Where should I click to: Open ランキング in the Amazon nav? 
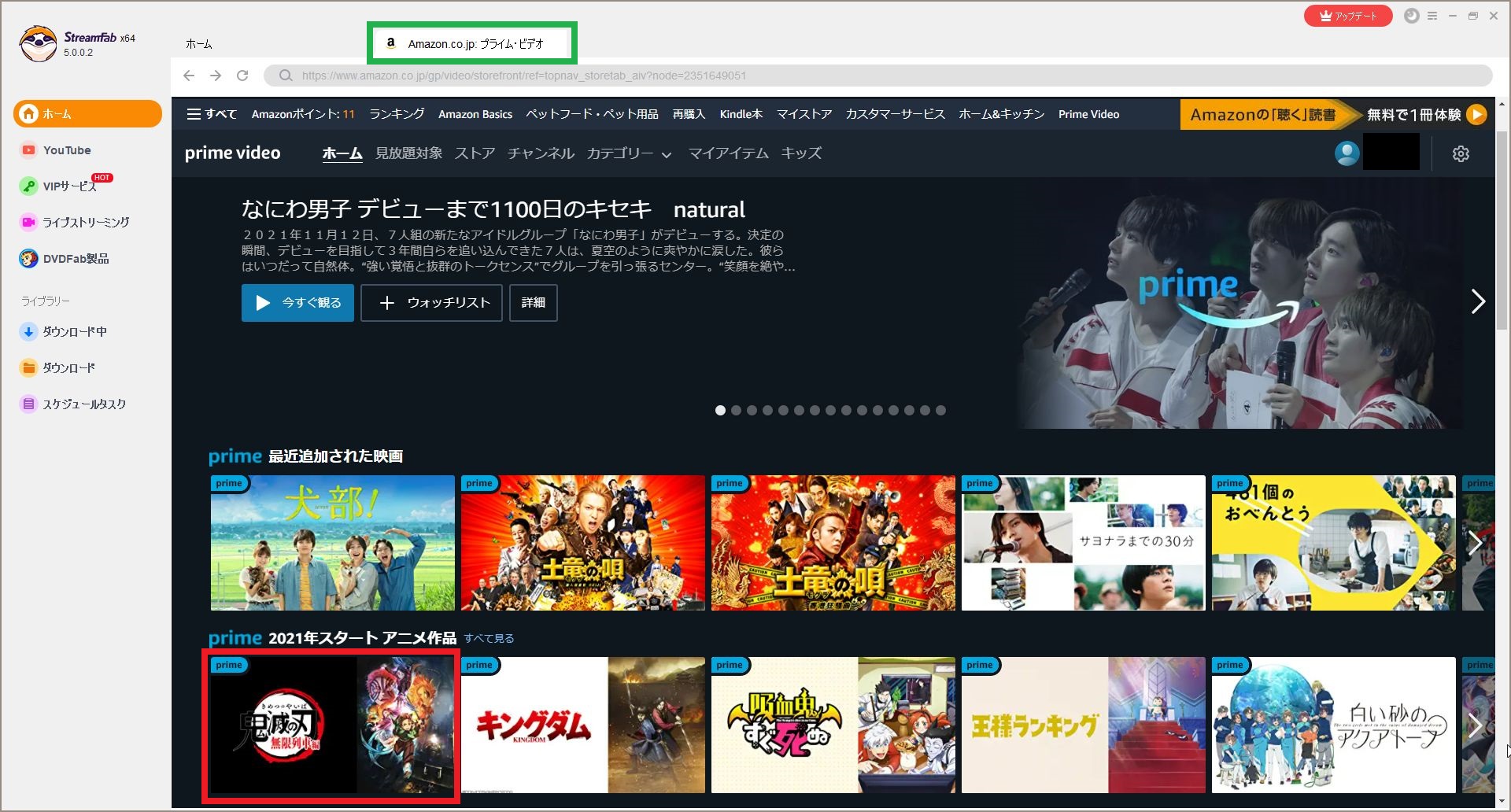397,114
